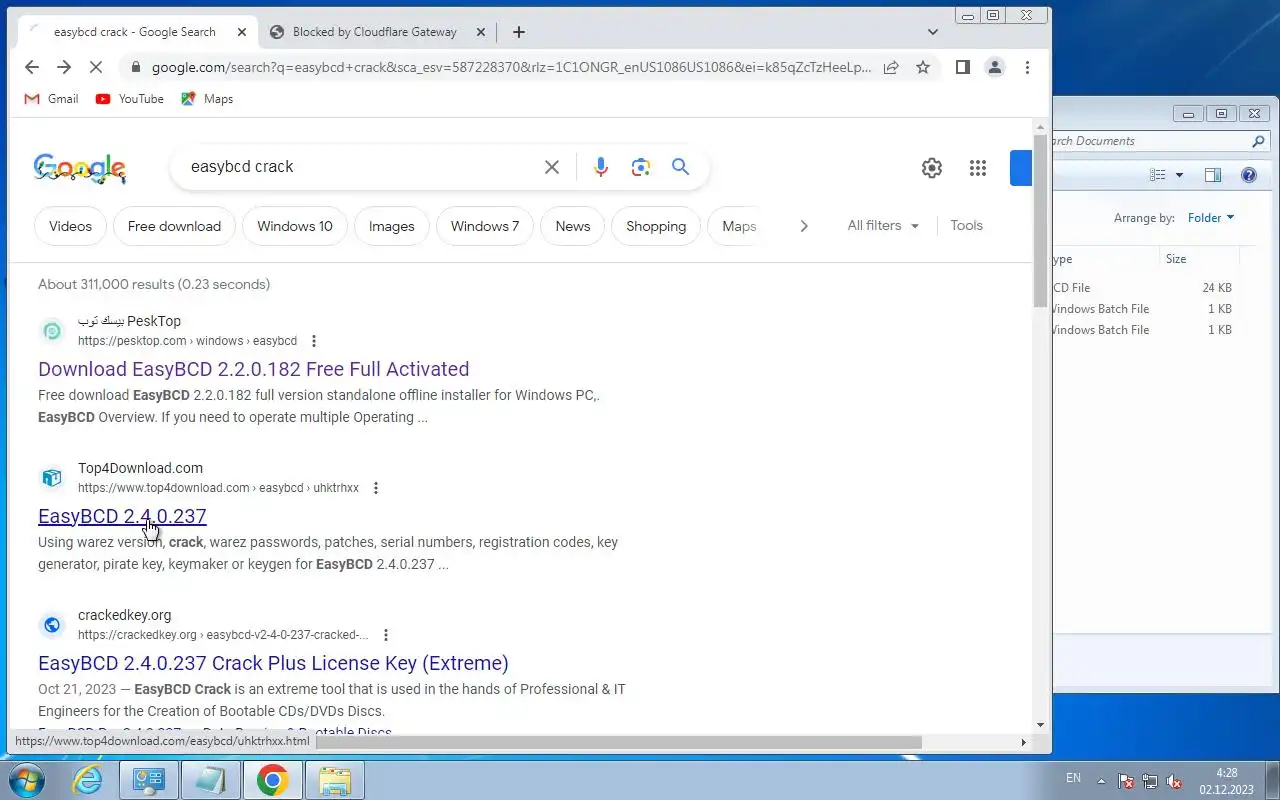Click into the Google search field
Screen dimensions: 1280x800
click(x=360, y=167)
